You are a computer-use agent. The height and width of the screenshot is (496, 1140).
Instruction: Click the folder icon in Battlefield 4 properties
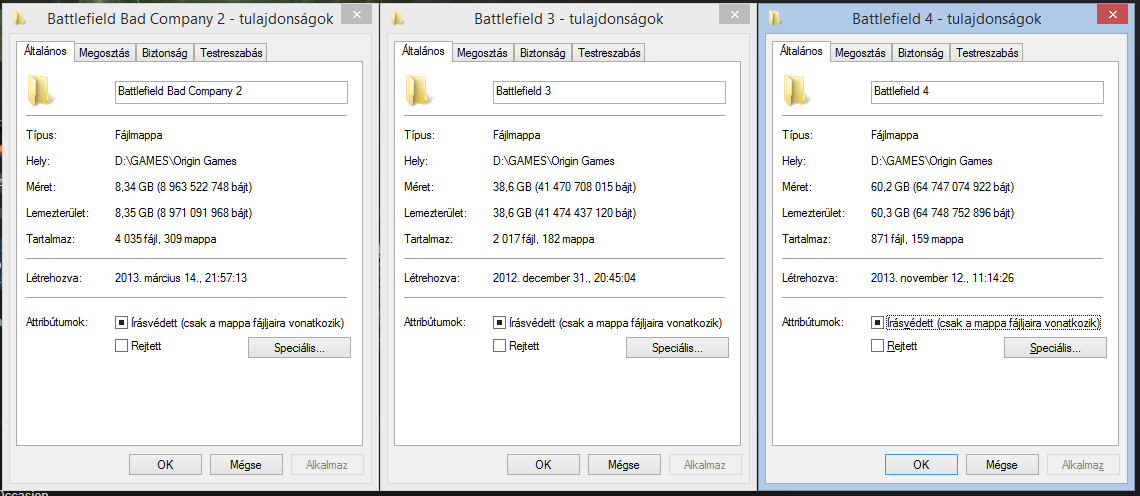pos(796,89)
